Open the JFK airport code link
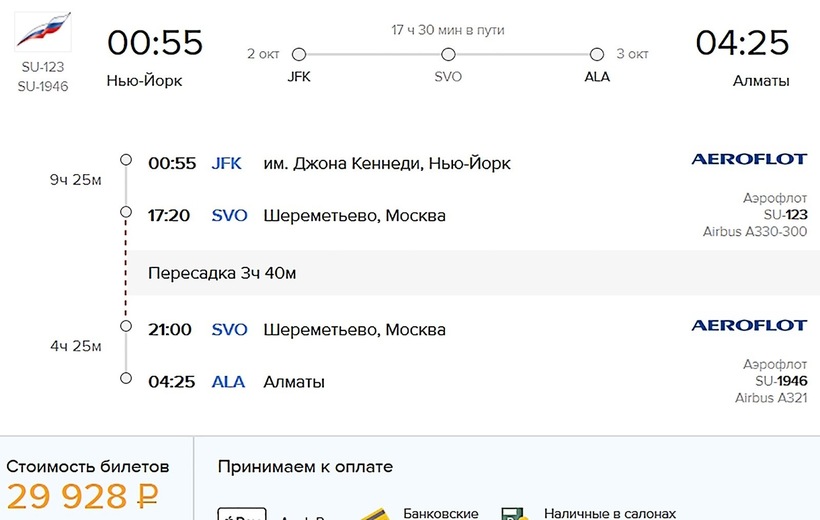820x520 pixels. [227, 164]
